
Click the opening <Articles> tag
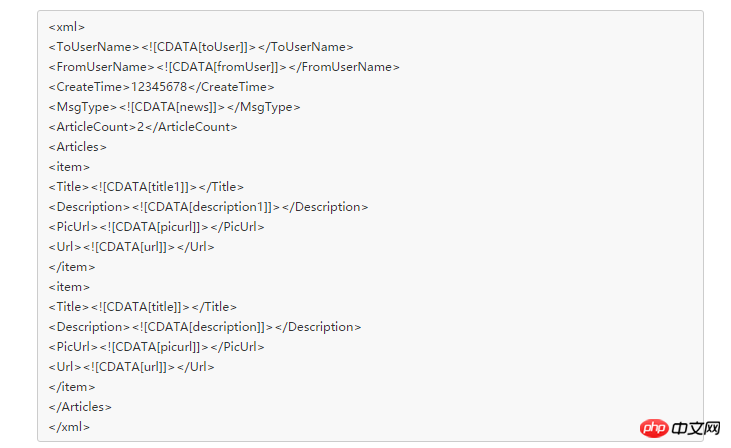coord(77,147)
